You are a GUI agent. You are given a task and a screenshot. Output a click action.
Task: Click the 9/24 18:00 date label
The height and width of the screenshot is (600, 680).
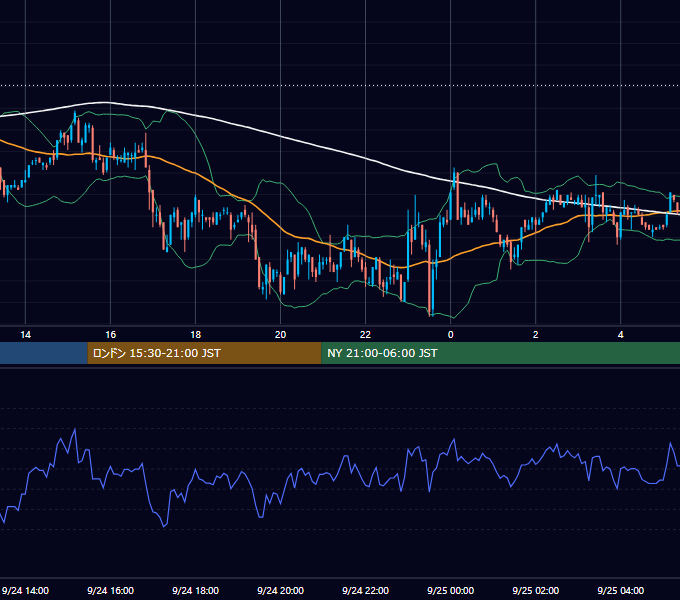click(x=196, y=590)
